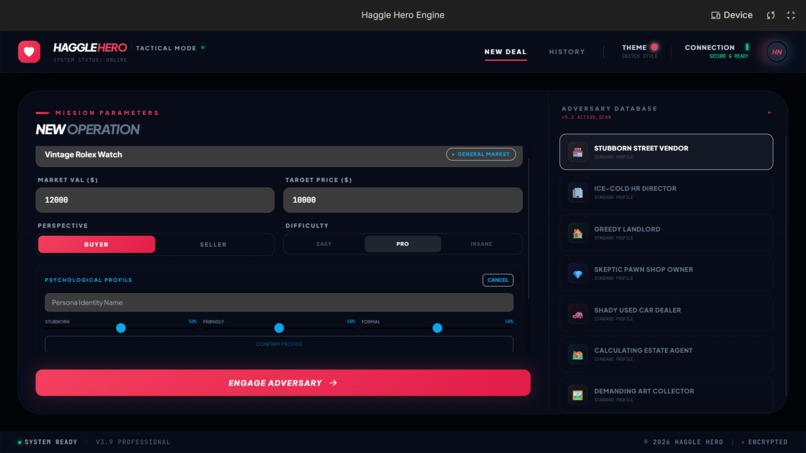The image size is (806, 453).
Task: Switch to the New Deal tab
Action: point(505,52)
